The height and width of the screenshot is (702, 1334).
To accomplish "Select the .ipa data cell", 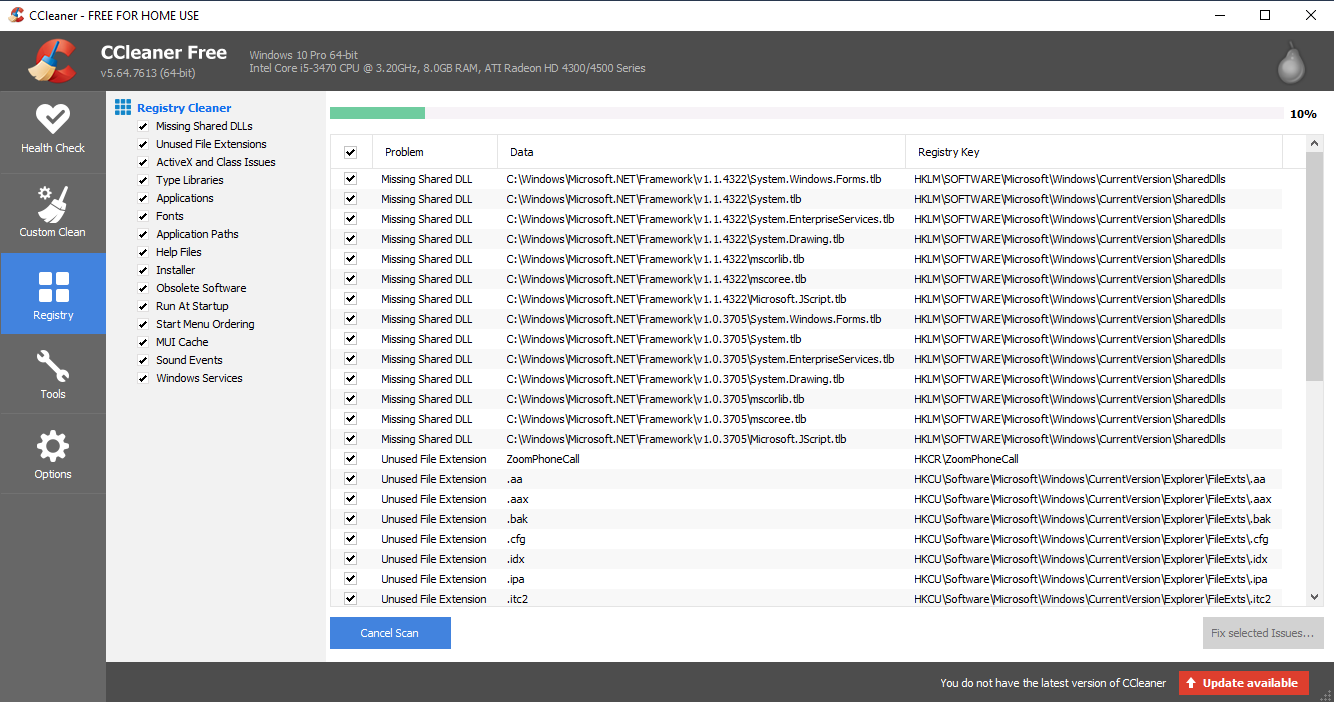I will (516, 579).
